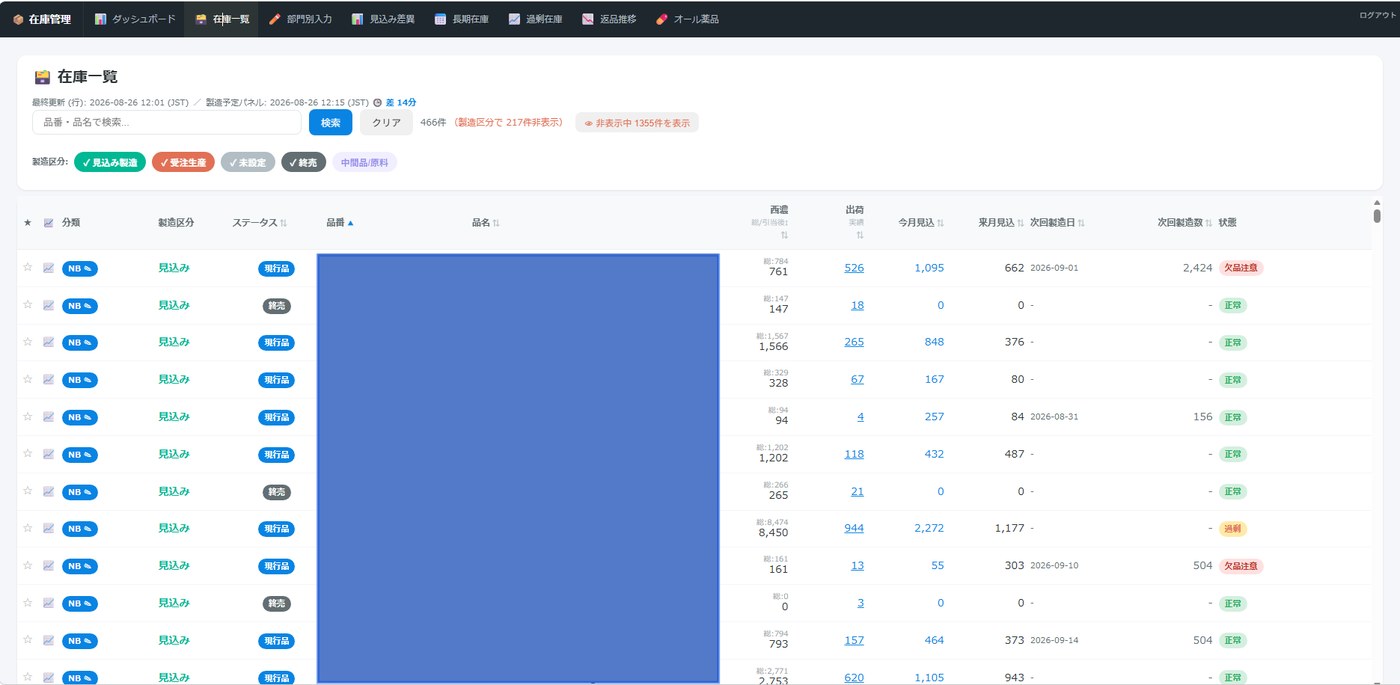Open the 過剰在庫 tab
The image size is (1400, 685).
[535, 19]
